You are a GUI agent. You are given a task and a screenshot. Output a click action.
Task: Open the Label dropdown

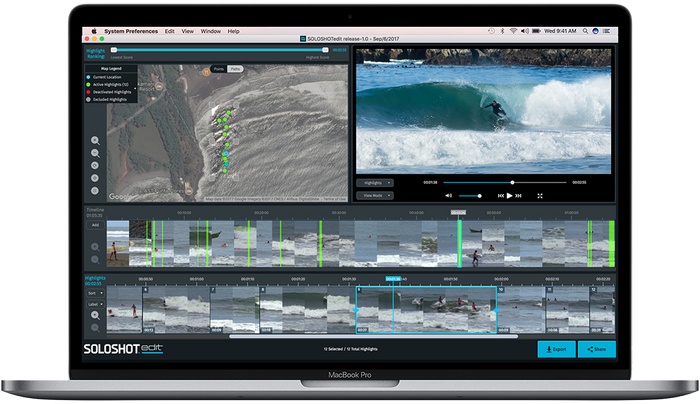pyautogui.click(x=95, y=304)
